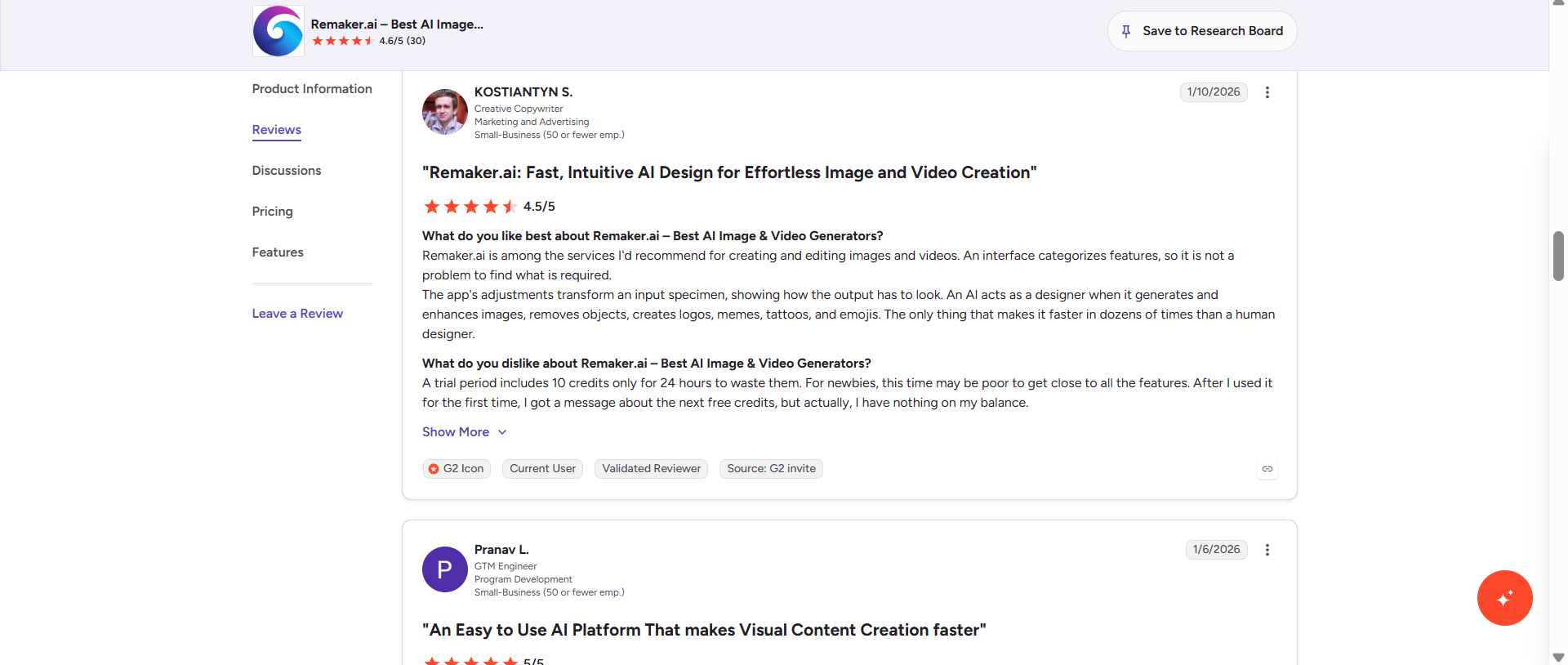
Task: Click the GTM Engineer job title
Action: tap(506, 566)
